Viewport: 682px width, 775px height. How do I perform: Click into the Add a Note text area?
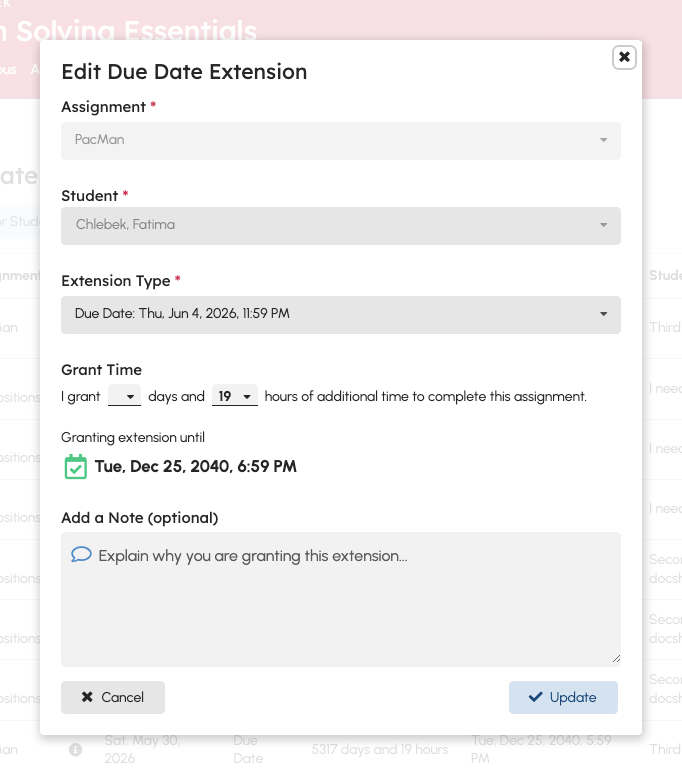341,599
